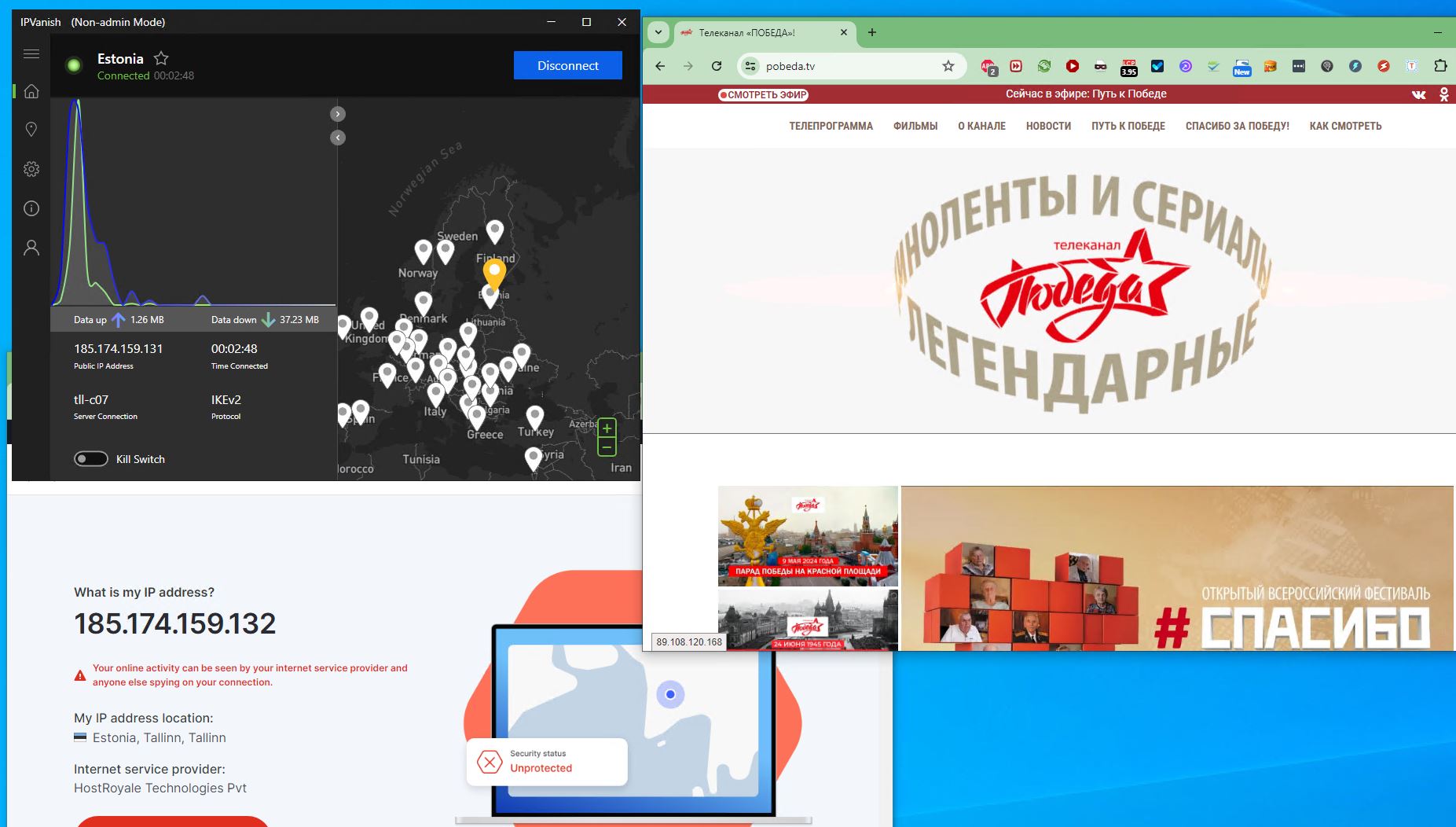This screenshot has height=827, width=1456.
Task: Open the VK social link
Action: (1418, 94)
